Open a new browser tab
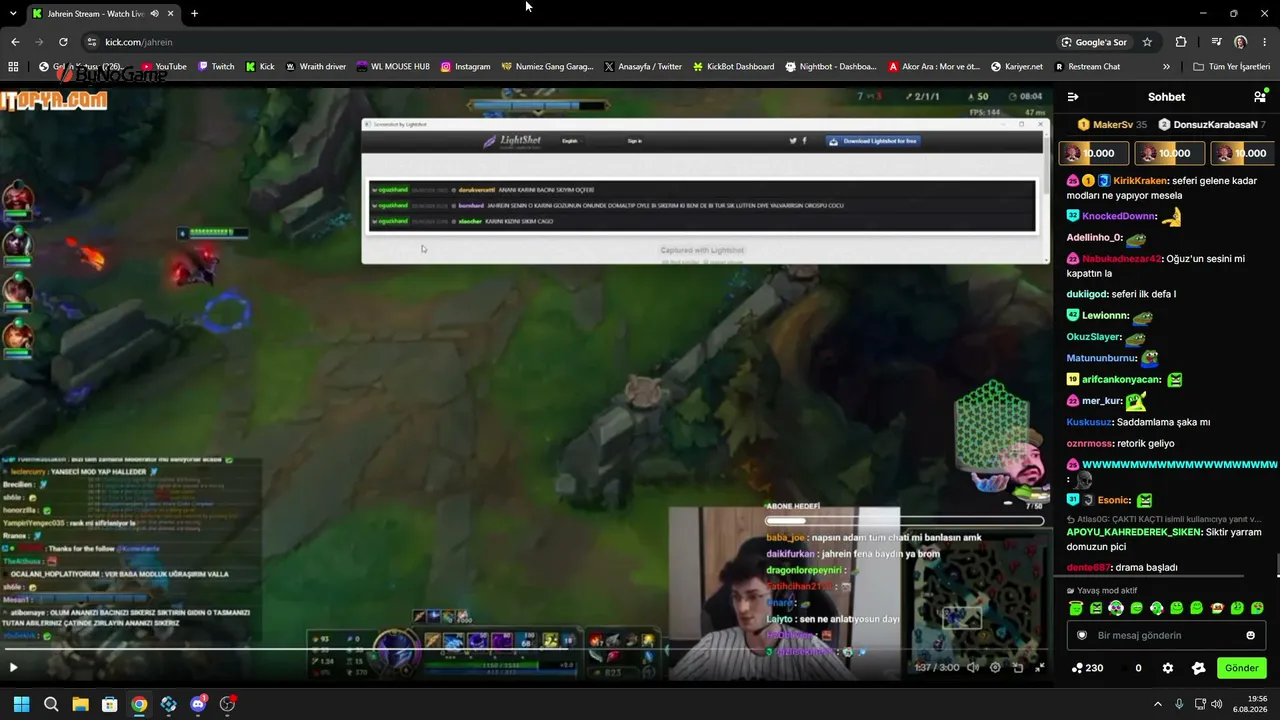Image resolution: width=1280 pixels, height=720 pixels. pyautogui.click(x=194, y=14)
